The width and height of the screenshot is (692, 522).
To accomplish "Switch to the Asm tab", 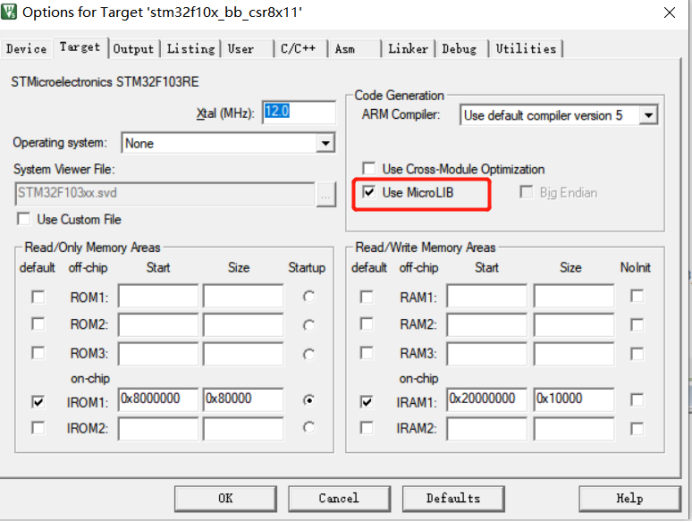I will coord(345,49).
